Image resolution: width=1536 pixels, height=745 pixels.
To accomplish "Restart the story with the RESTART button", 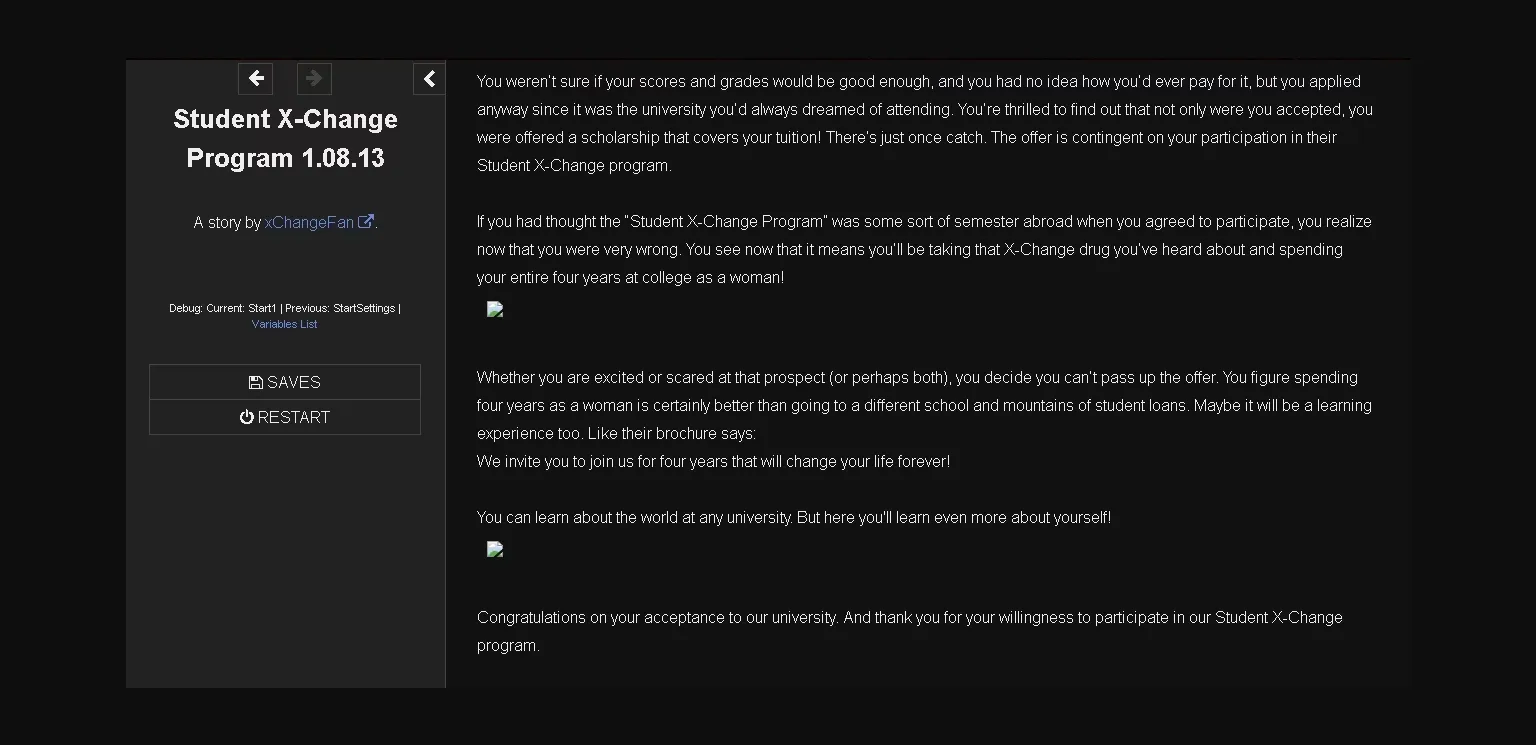I will [x=284, y=417].
